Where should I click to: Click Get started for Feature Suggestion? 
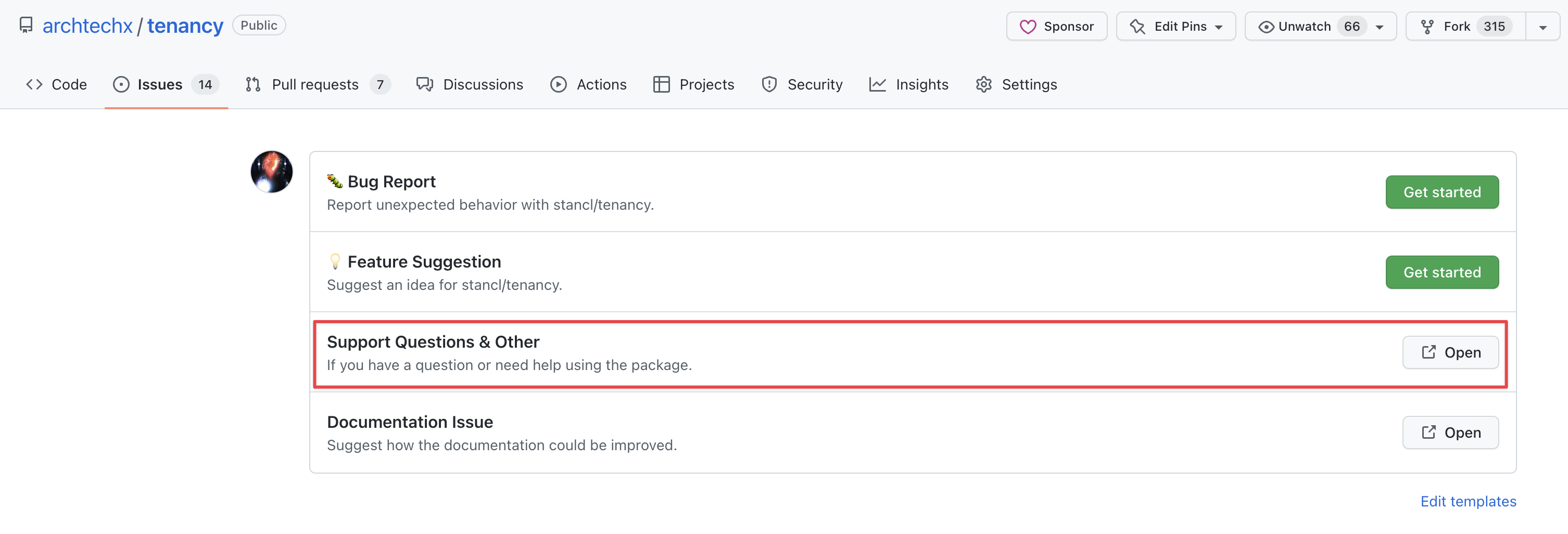(1442, 272)
